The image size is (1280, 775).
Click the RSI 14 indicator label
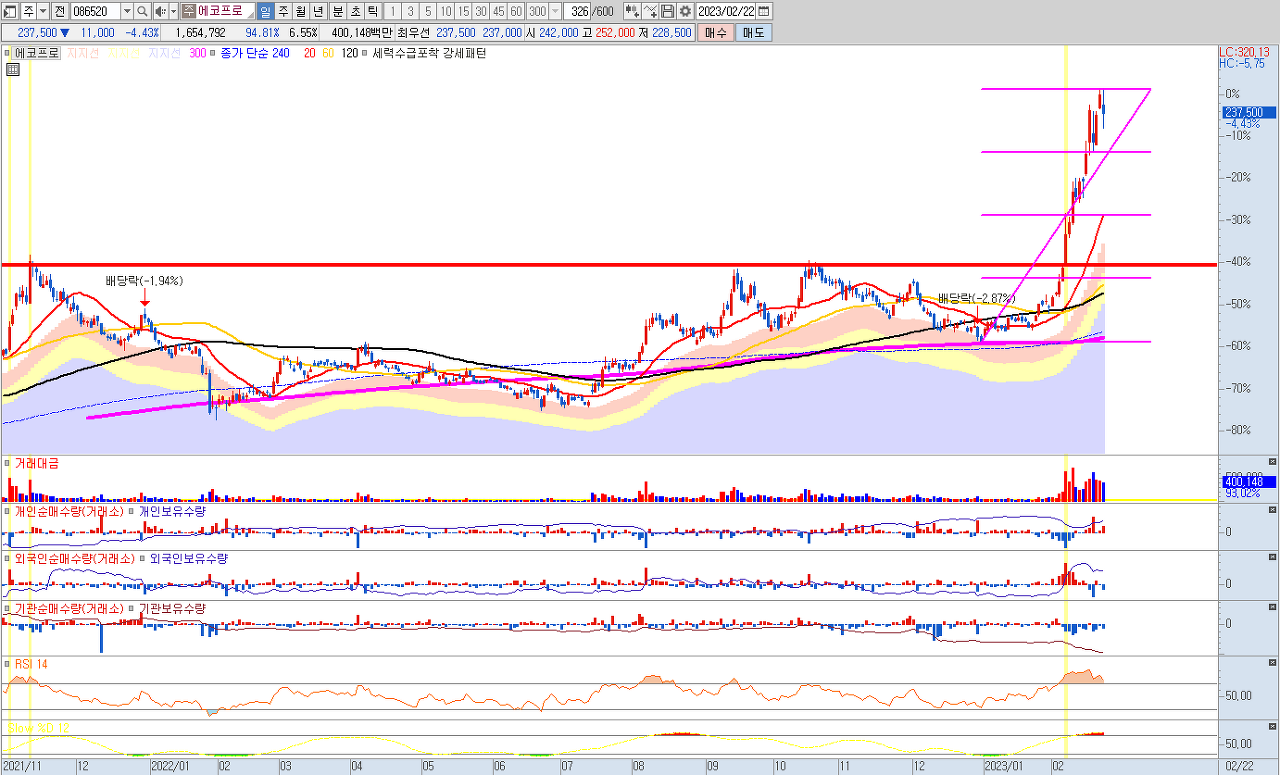coord(31,663)
